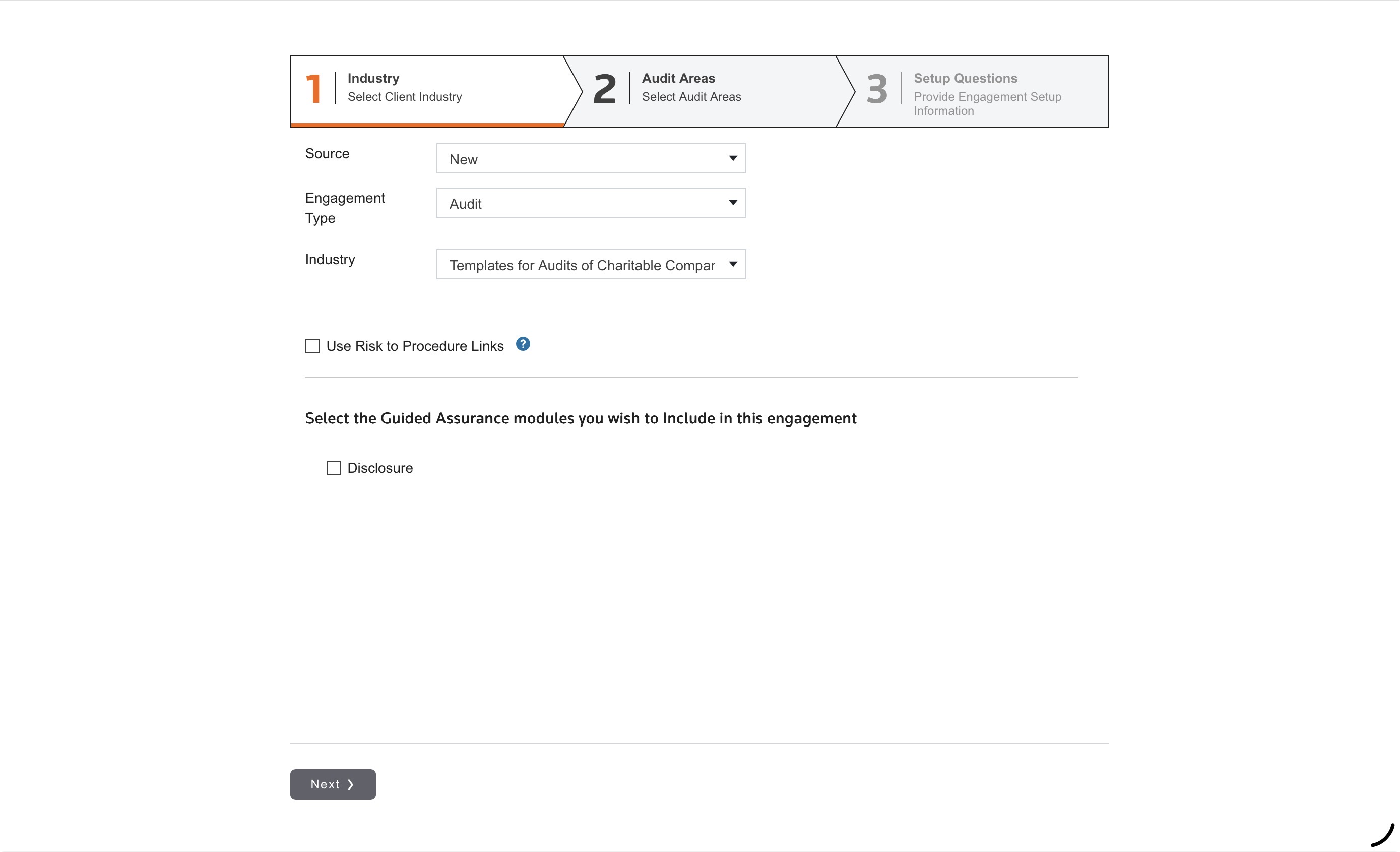Click the orange step number 1
The image size is (1400, 852).
coord(313,89)
